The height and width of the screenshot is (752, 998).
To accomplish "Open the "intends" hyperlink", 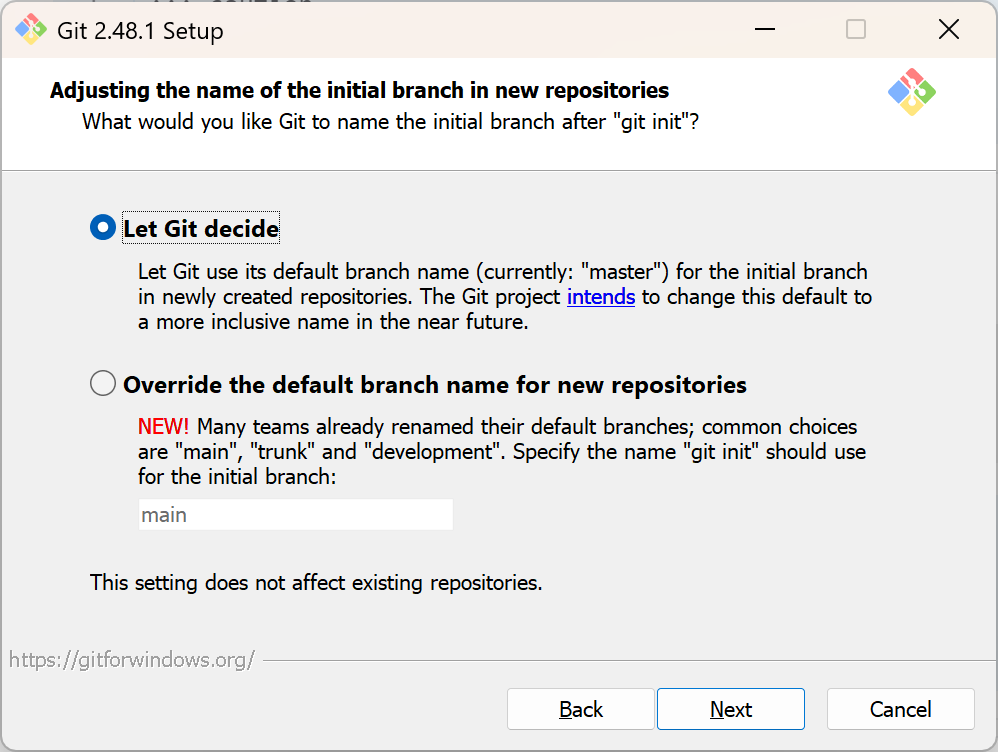I will tap(601, 297).
